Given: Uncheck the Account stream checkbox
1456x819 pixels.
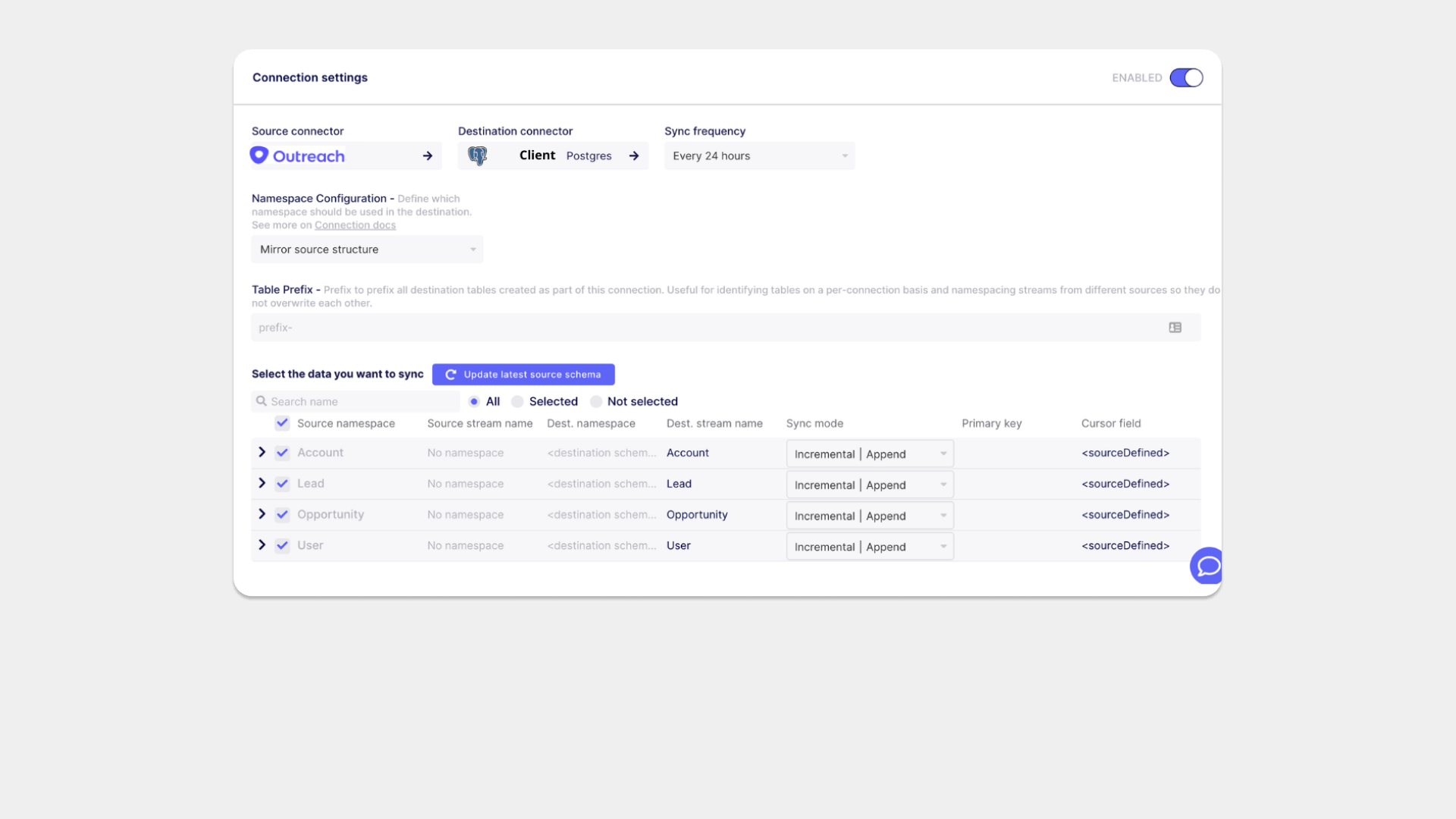Looking at the screenshot, I should coord(282,453).
